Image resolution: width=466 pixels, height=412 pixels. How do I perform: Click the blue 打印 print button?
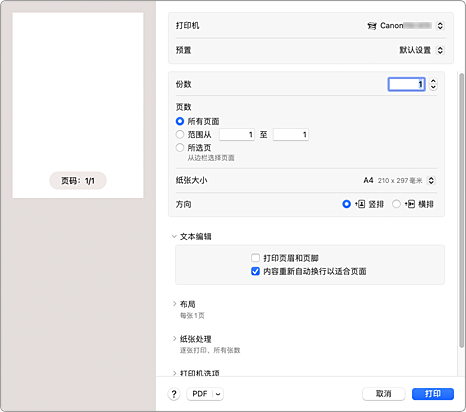tap(433, 394)
